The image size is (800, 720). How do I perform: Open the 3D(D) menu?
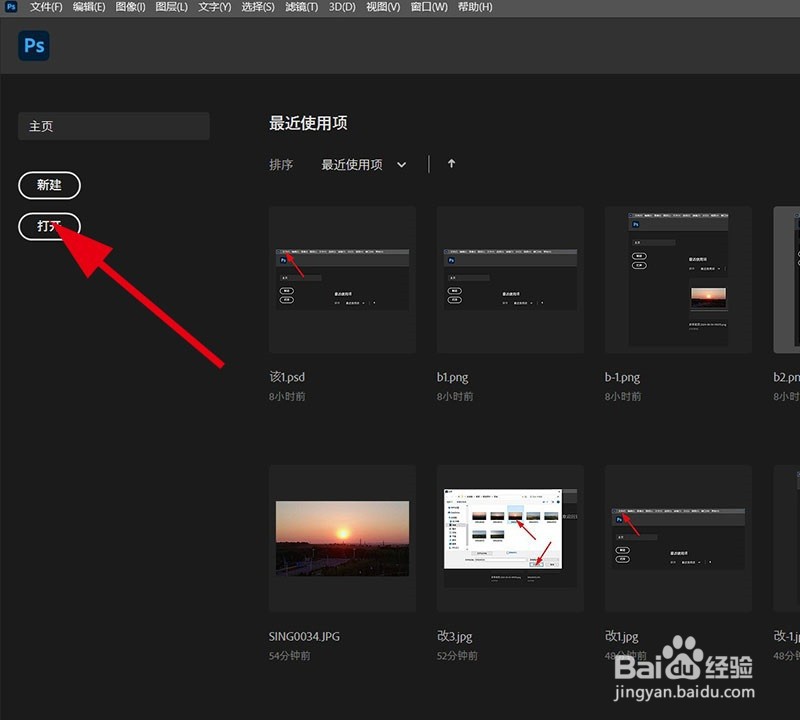(342, 7)
